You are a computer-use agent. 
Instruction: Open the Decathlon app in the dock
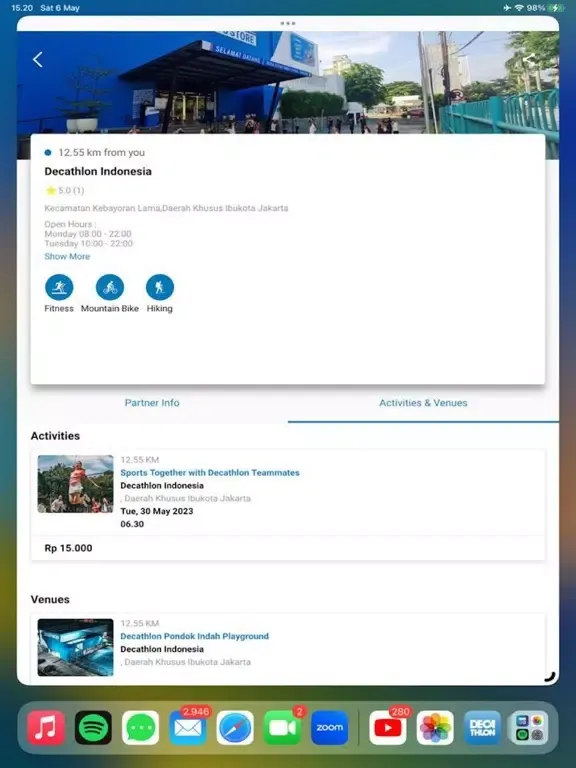(482, 727)
